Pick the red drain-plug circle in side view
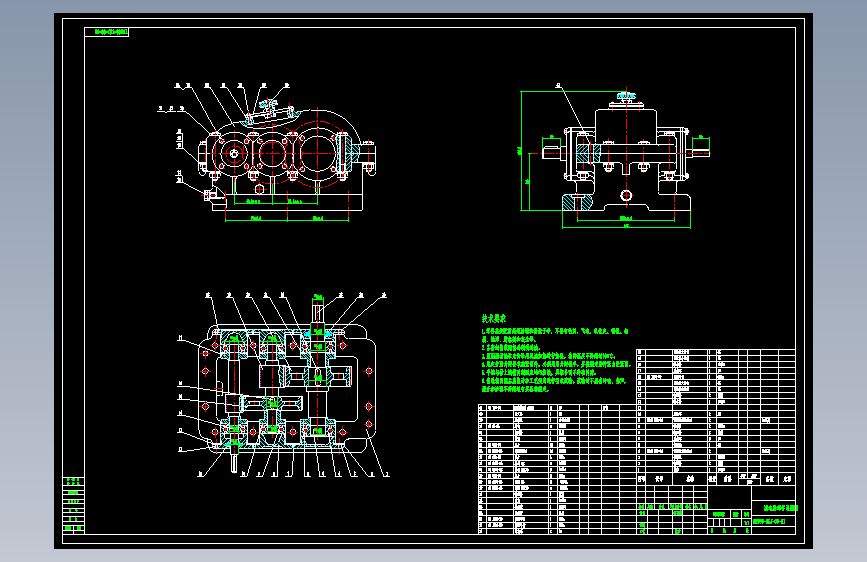 coord(626,195)
